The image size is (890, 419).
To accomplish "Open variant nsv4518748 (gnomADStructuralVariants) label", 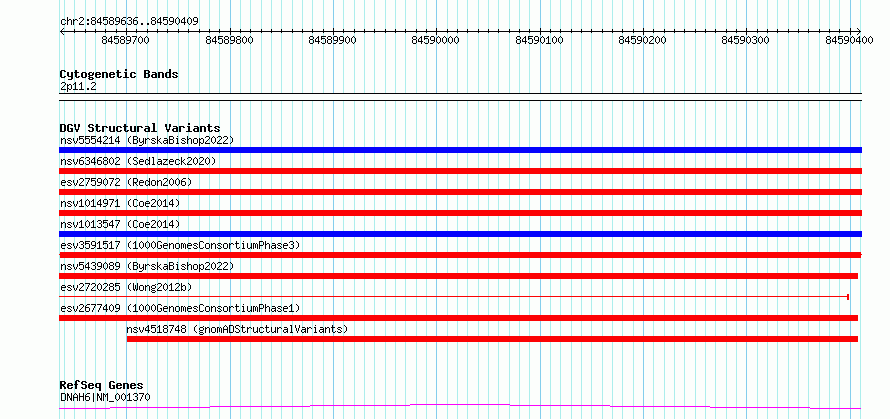I will pyautogui.click(x=237, y=329).
